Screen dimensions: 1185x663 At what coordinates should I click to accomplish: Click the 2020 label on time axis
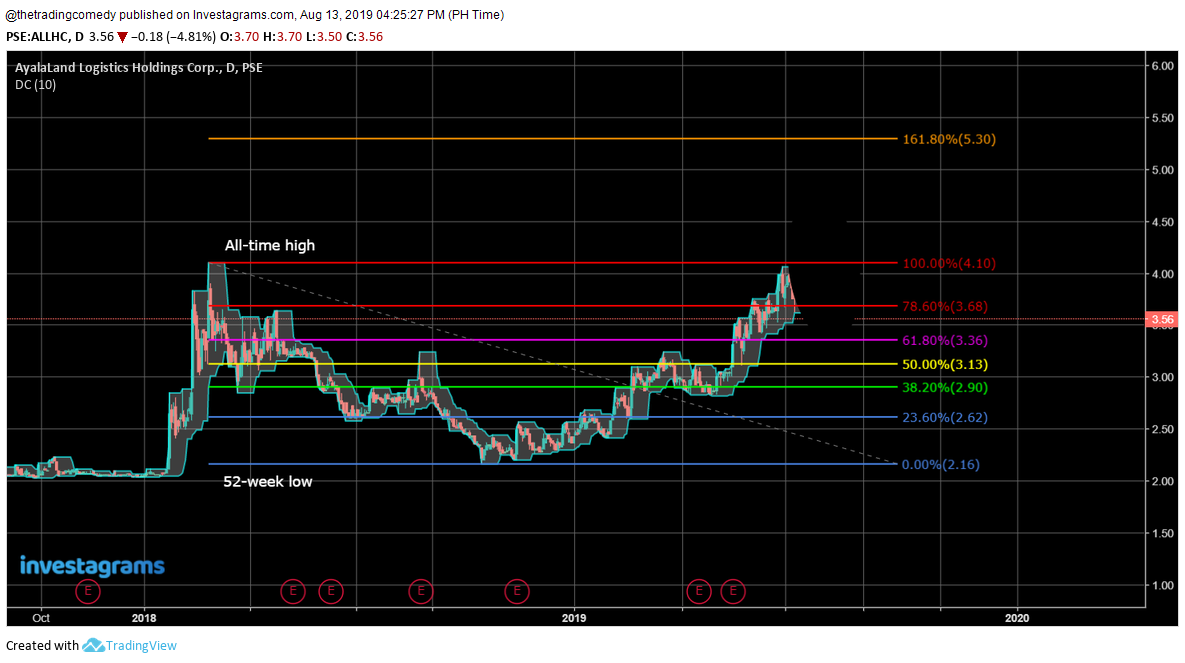(1017, 618)
